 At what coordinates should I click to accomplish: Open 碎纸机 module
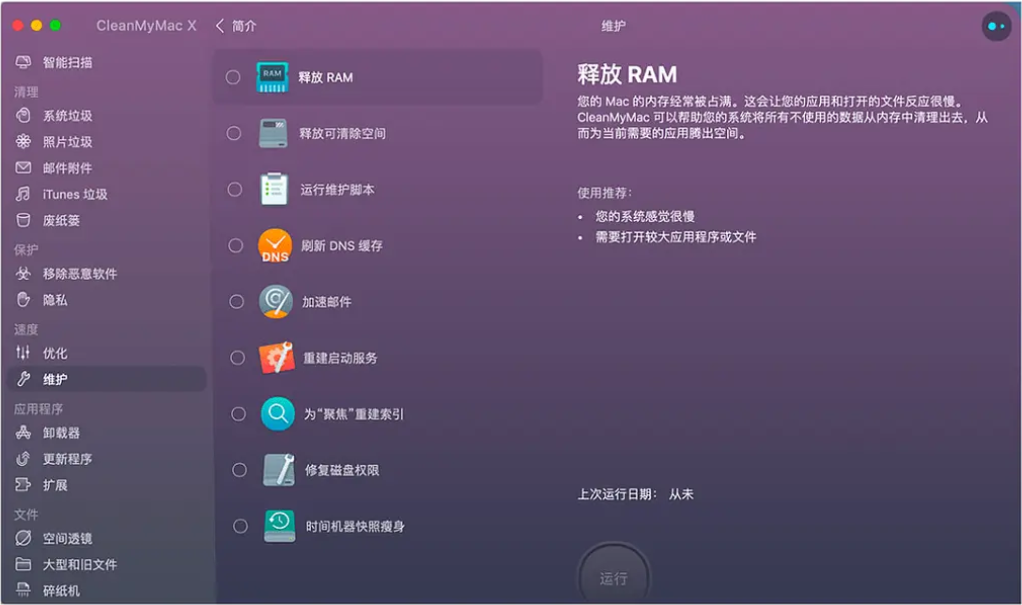coord(48,591)
